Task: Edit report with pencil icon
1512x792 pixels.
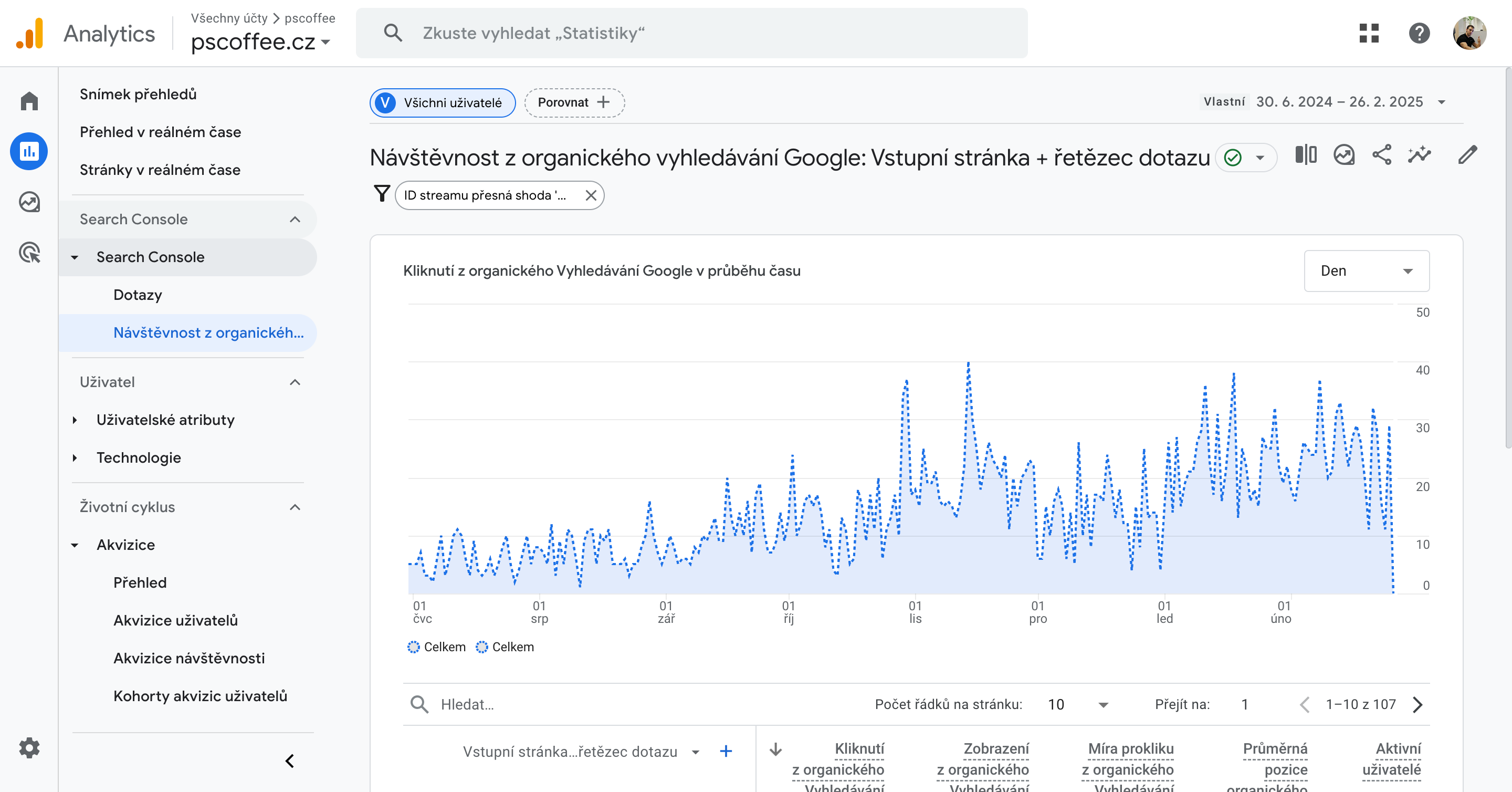Action: (1467, 155)
